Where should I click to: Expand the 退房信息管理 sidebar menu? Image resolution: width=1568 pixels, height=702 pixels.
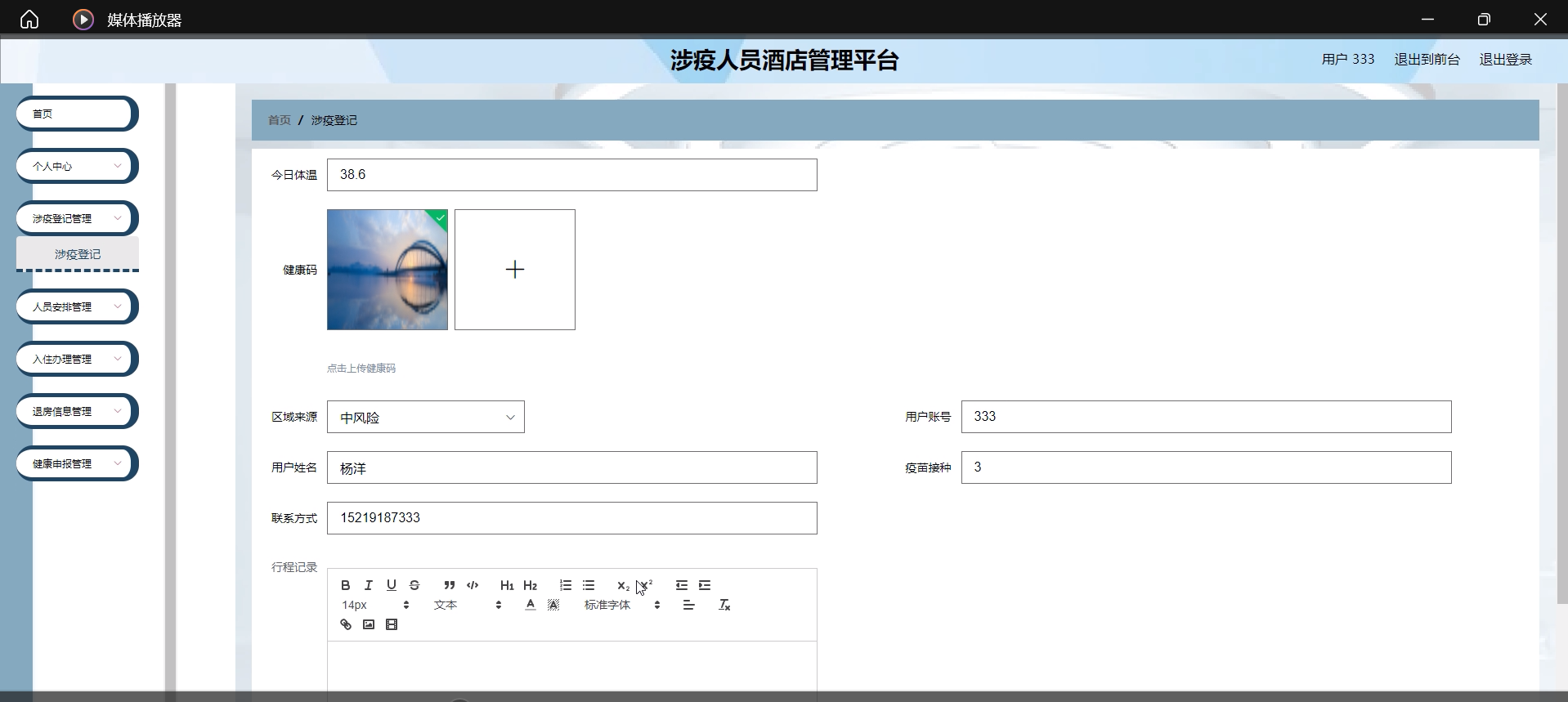click(x=77, y=411)
